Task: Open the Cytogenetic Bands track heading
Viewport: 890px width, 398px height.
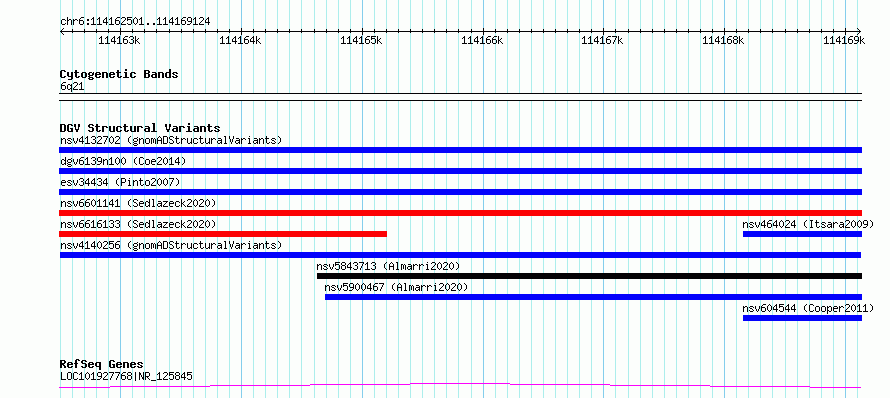Action: click(x=119, y=74)
